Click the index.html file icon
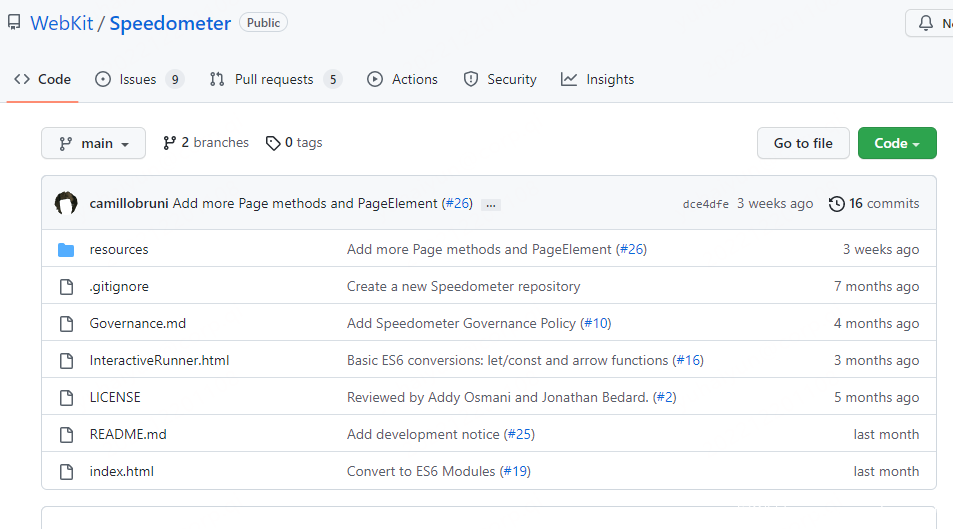This screenshot has height=529, width=953. [66, 472]
